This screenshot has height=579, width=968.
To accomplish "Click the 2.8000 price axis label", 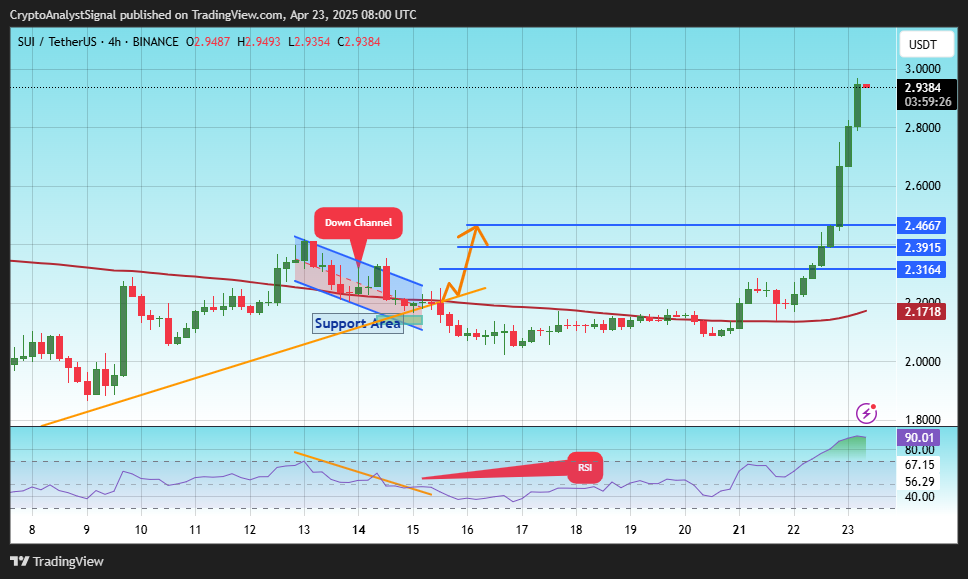I will (922, 128).
